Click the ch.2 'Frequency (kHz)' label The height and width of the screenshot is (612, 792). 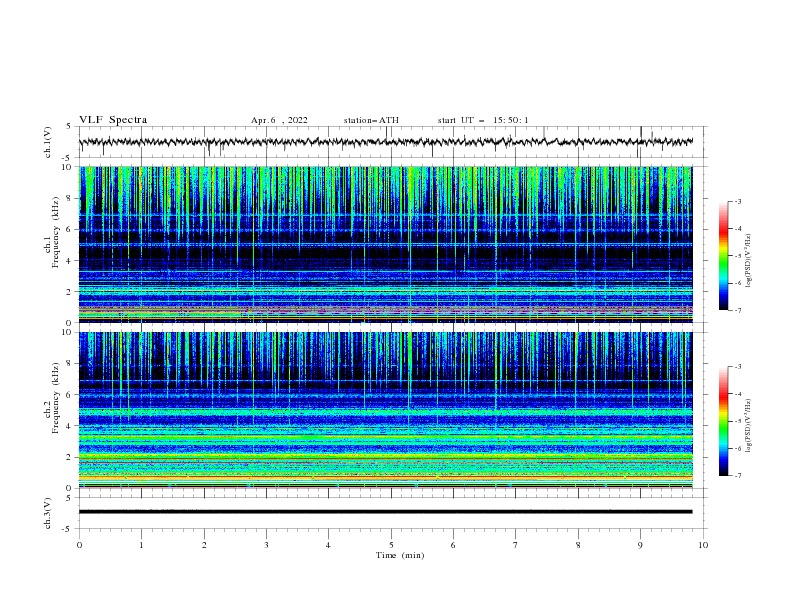[56, 398]
